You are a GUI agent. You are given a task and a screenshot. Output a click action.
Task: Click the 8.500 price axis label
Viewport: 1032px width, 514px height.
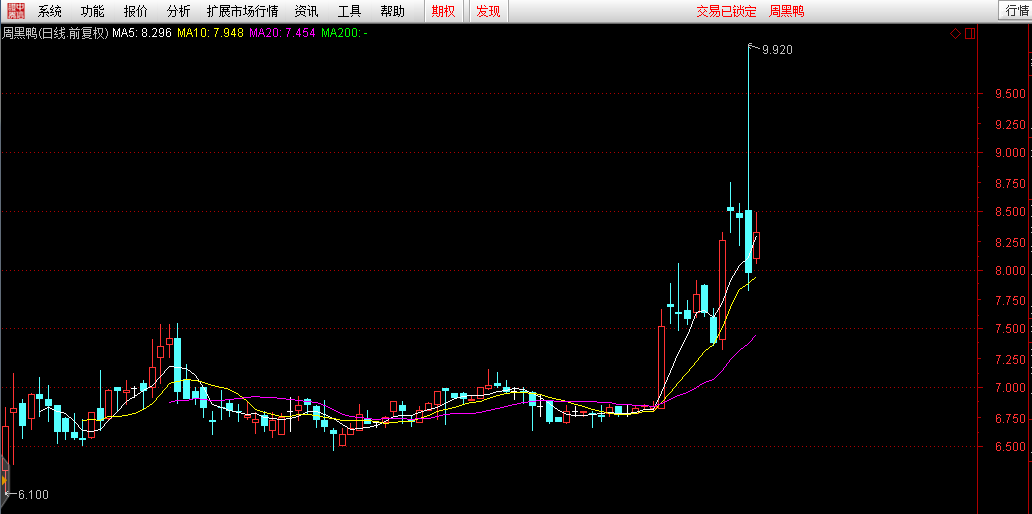(1010, 212)
